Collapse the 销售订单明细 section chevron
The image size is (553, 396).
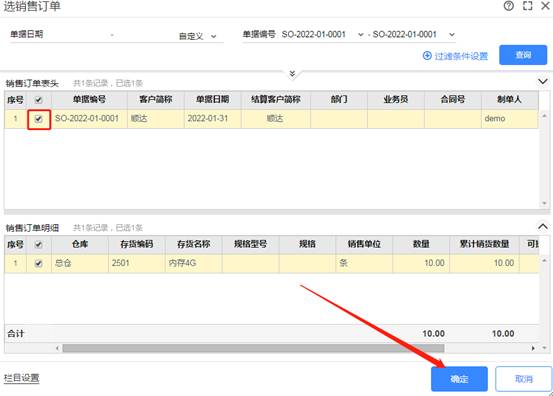coord(543,226)
